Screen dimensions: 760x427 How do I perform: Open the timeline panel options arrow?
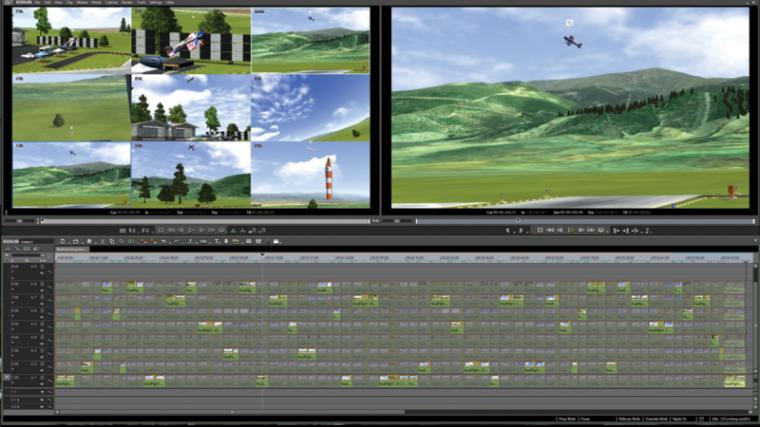[755, 241]
